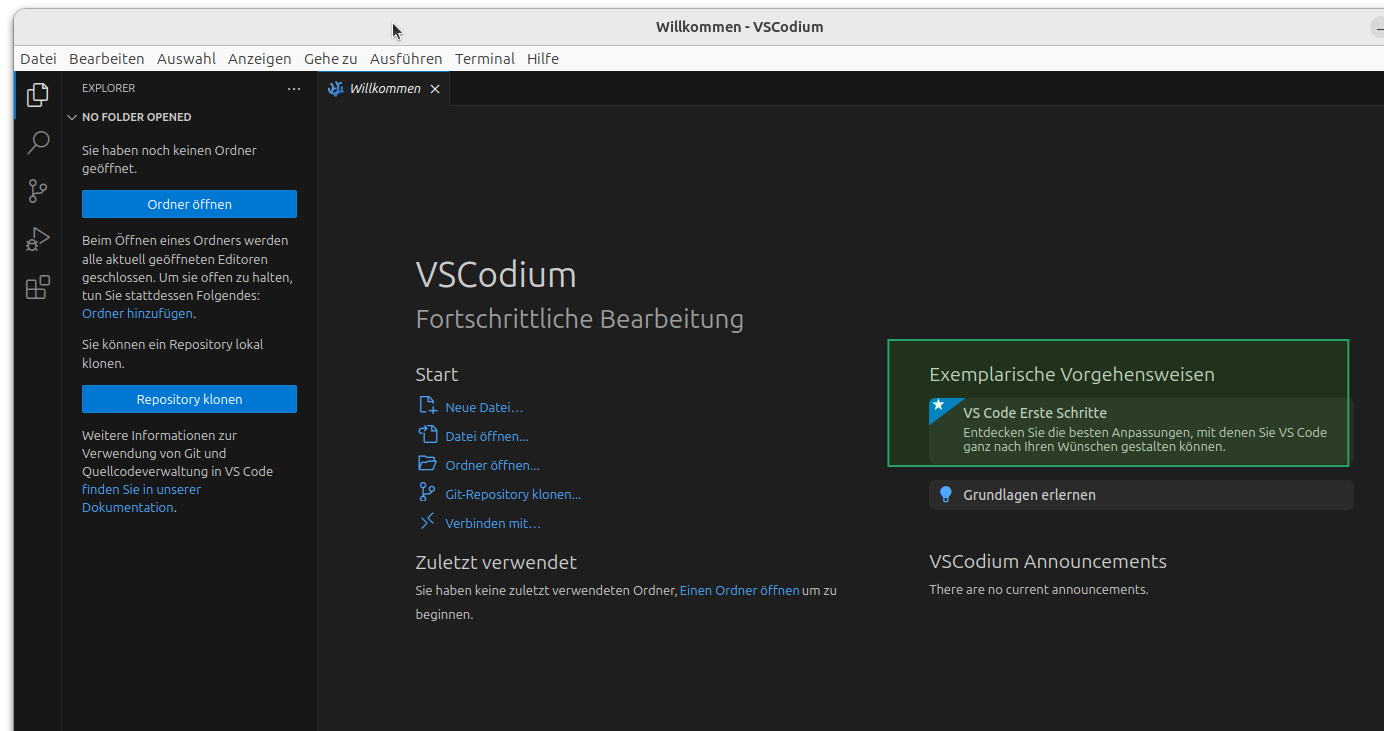Open the Run and Debug view
1384x731 pixels.
[37, 239]
